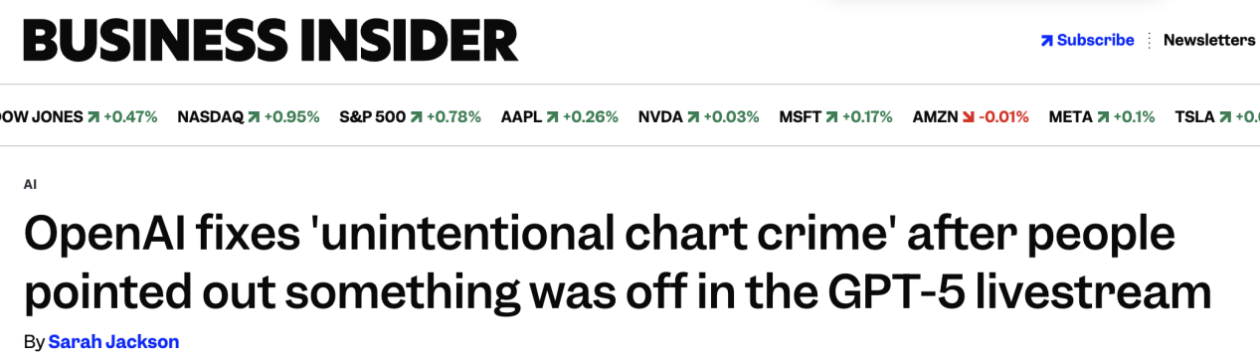Open the TSLA stock ticker
This screenshot has height=362, width=1260.
[x=1217, y=117]
